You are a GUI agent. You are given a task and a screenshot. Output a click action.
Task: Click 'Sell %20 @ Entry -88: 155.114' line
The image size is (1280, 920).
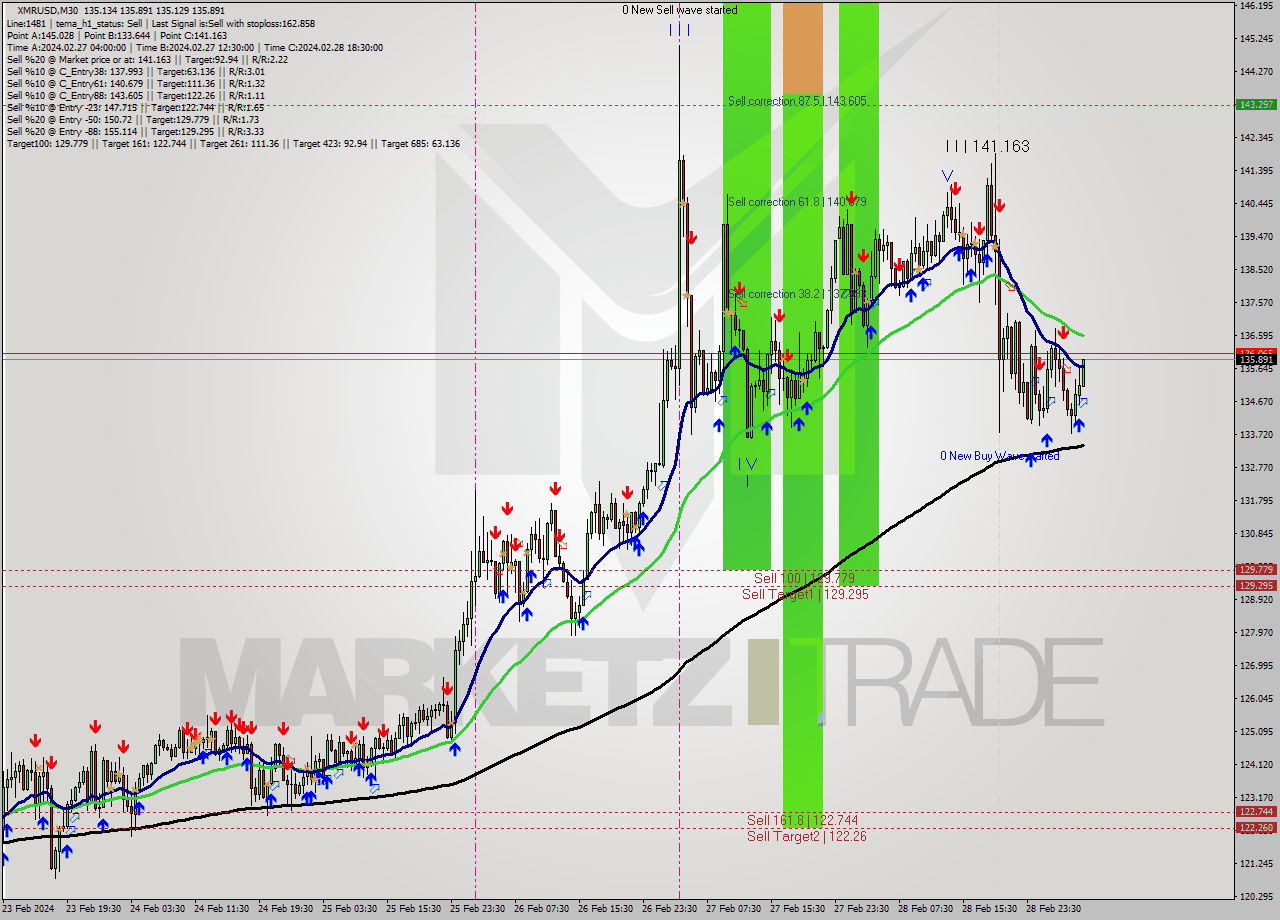[135, 131]
